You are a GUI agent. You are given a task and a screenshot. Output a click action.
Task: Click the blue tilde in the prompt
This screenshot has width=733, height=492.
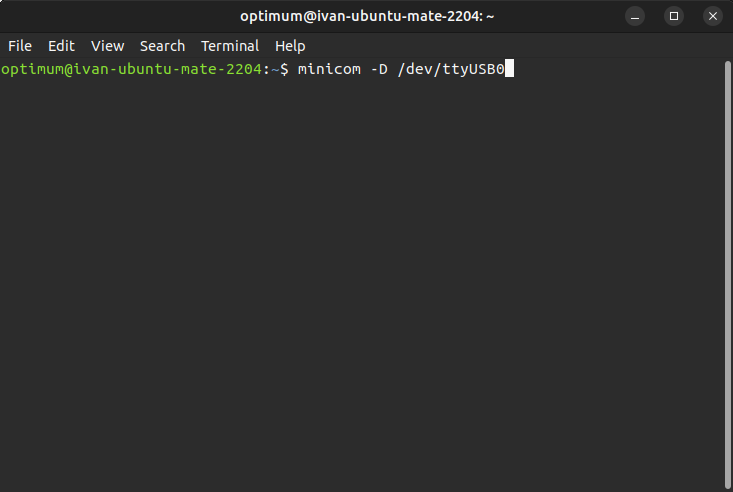click(x=276, y=69)
